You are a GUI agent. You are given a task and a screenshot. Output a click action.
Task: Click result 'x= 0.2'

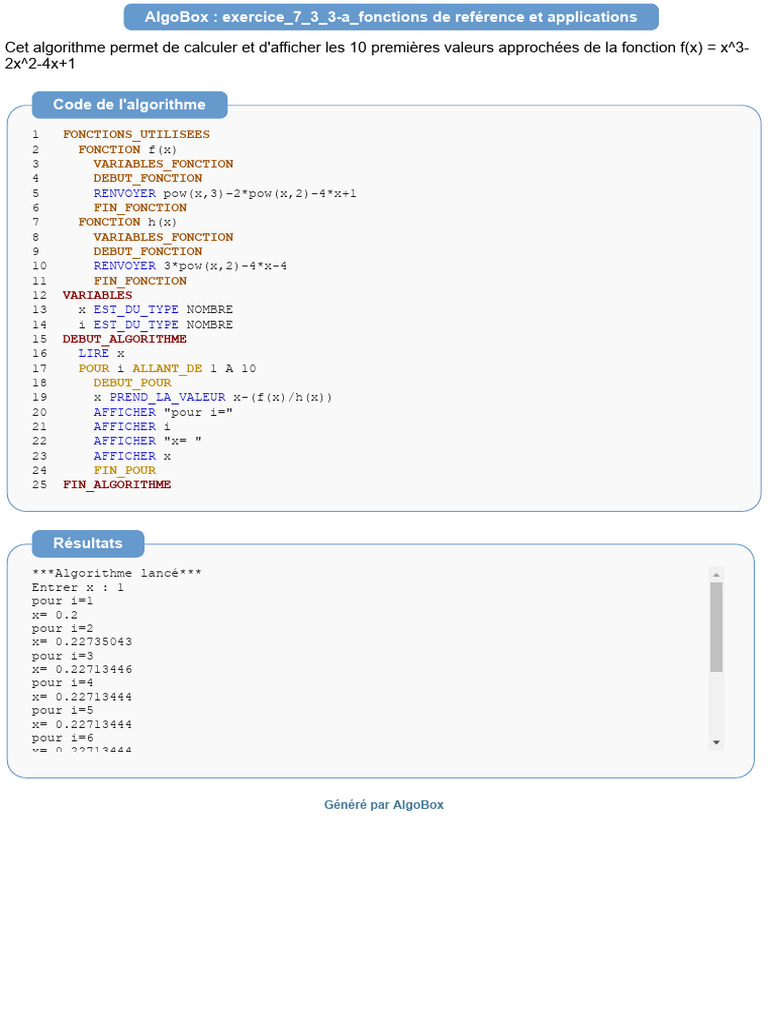pyautogui.click(x=55, y=615)
